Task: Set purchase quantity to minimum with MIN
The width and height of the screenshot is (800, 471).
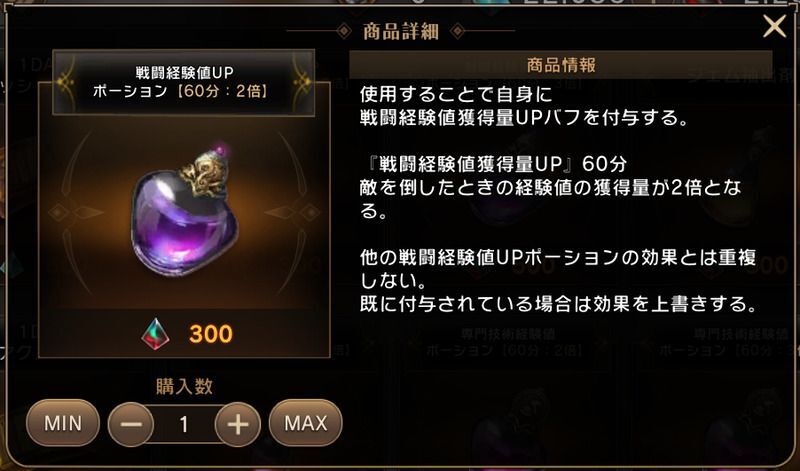Action: click(x=63, y=423)
